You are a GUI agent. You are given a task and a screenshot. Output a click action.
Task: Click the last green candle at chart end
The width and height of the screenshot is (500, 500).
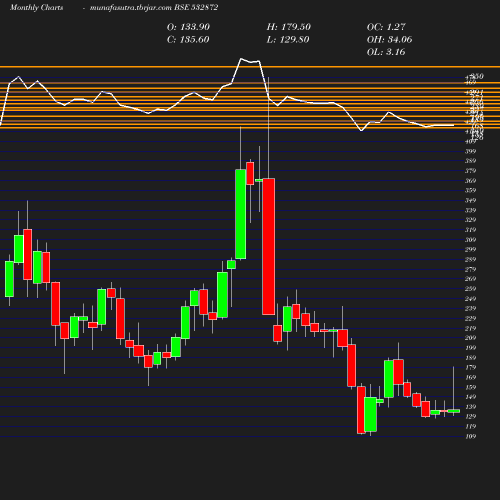(454, 411)
